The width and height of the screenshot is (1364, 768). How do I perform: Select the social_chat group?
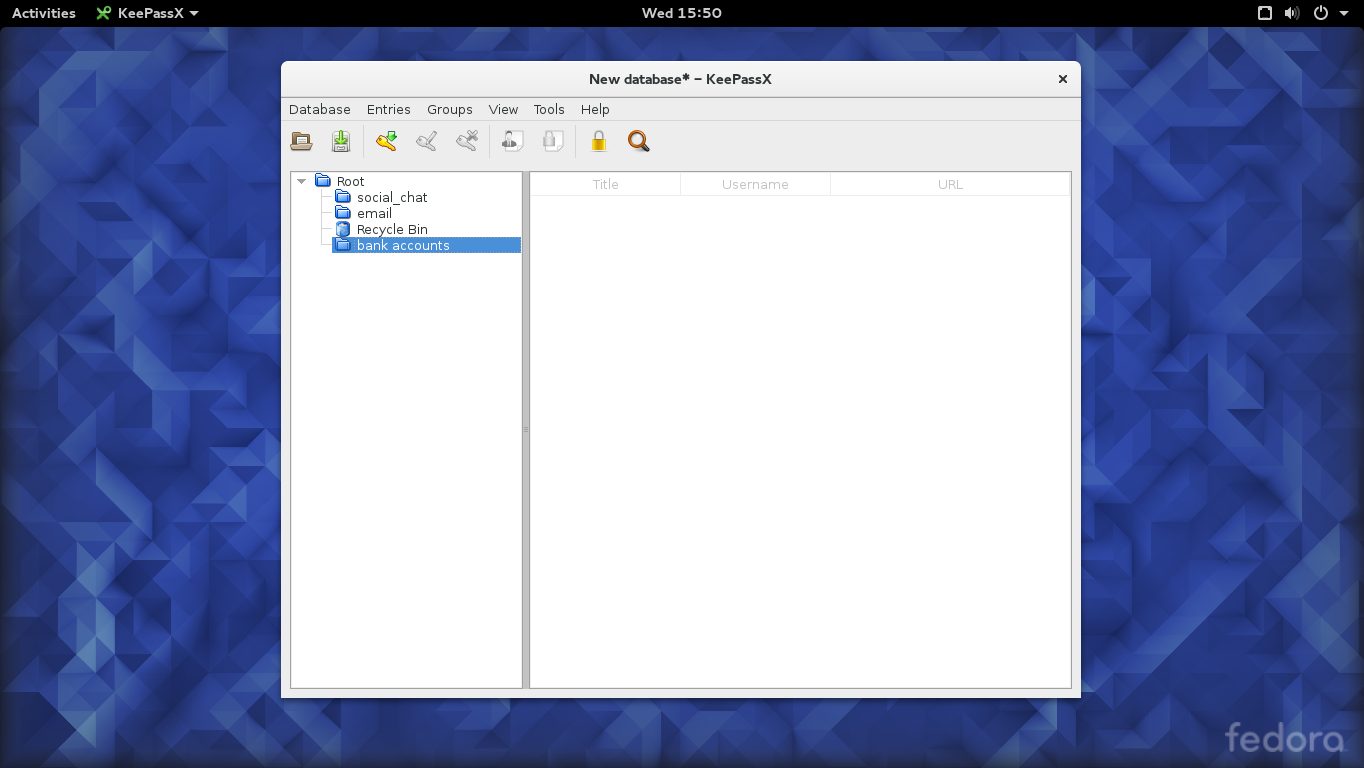(x=392, y=197)
